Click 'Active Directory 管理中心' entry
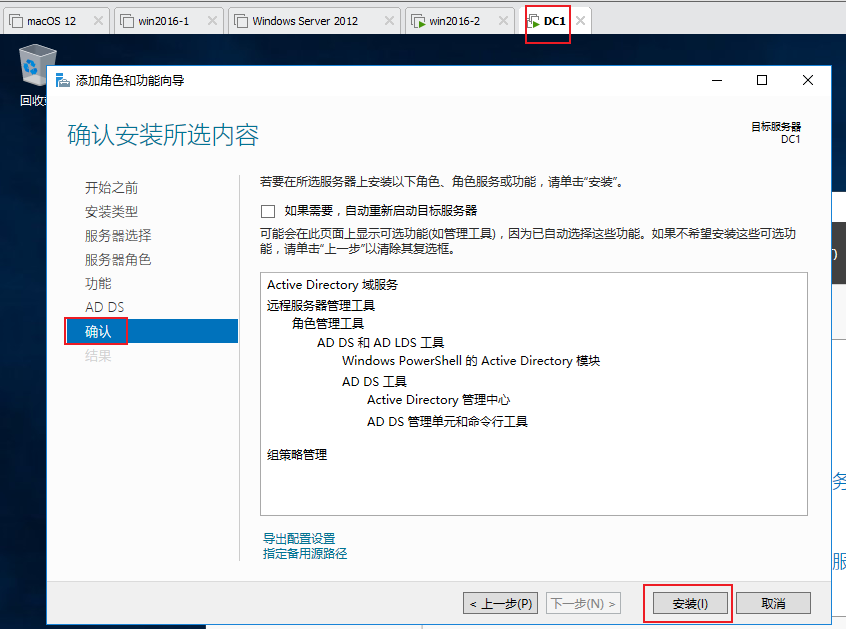846x629 pixels. tap(439, 400)
